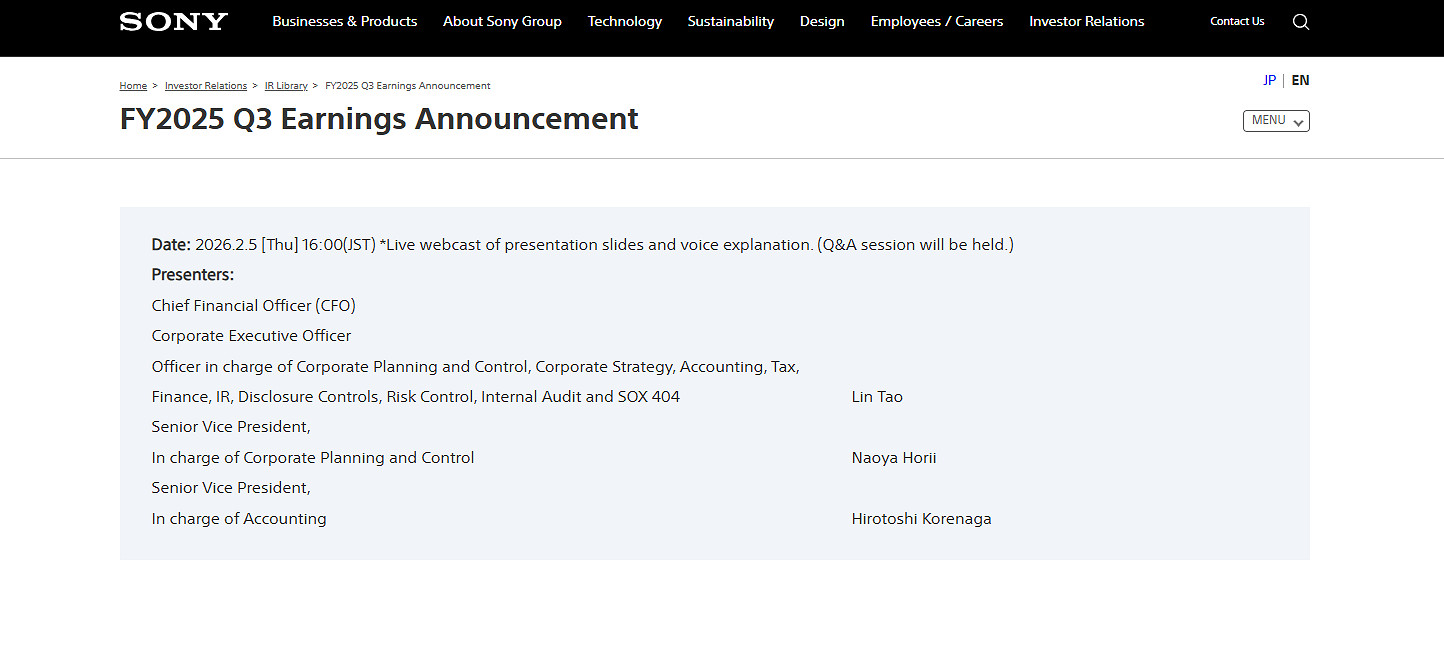This screenshot has width=1444, height=659.
Task: Go to Design in the top navigation
Action: tap(822, 21)
